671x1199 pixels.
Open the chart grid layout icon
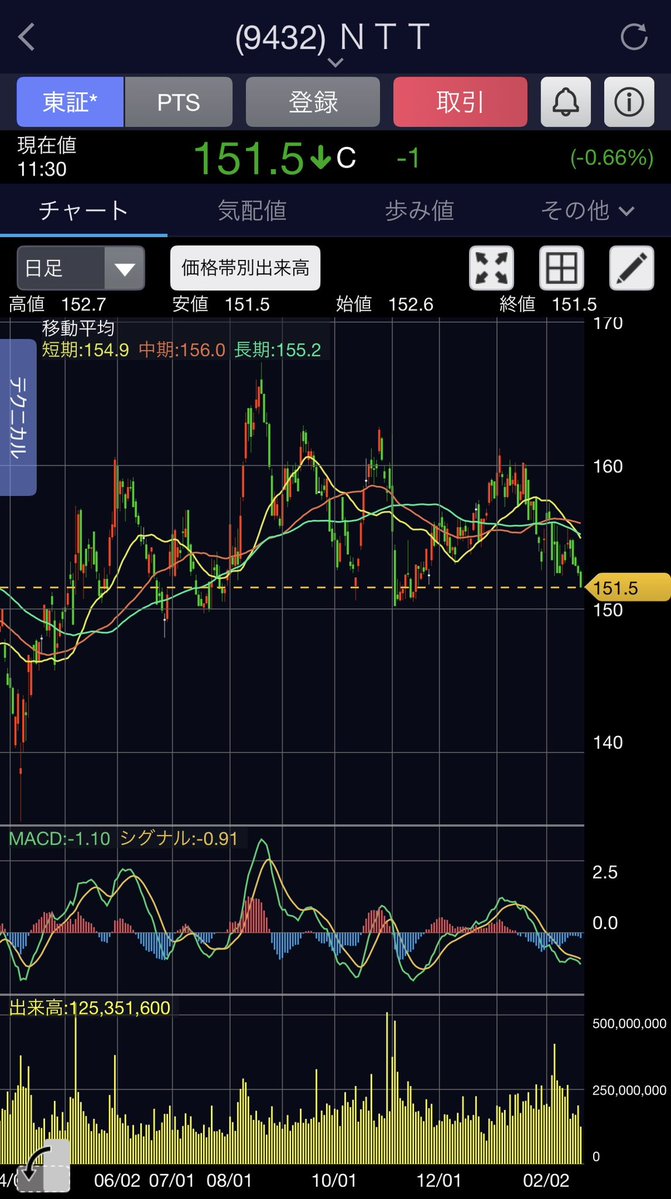(562, 268)
